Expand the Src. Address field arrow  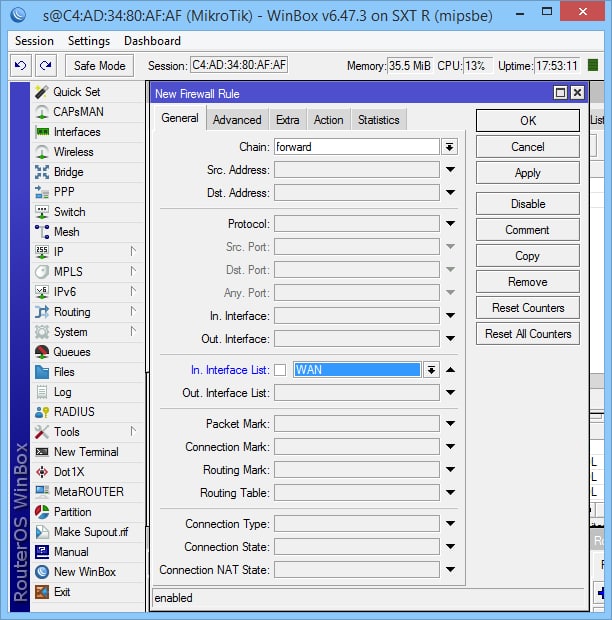click(450, 170)
